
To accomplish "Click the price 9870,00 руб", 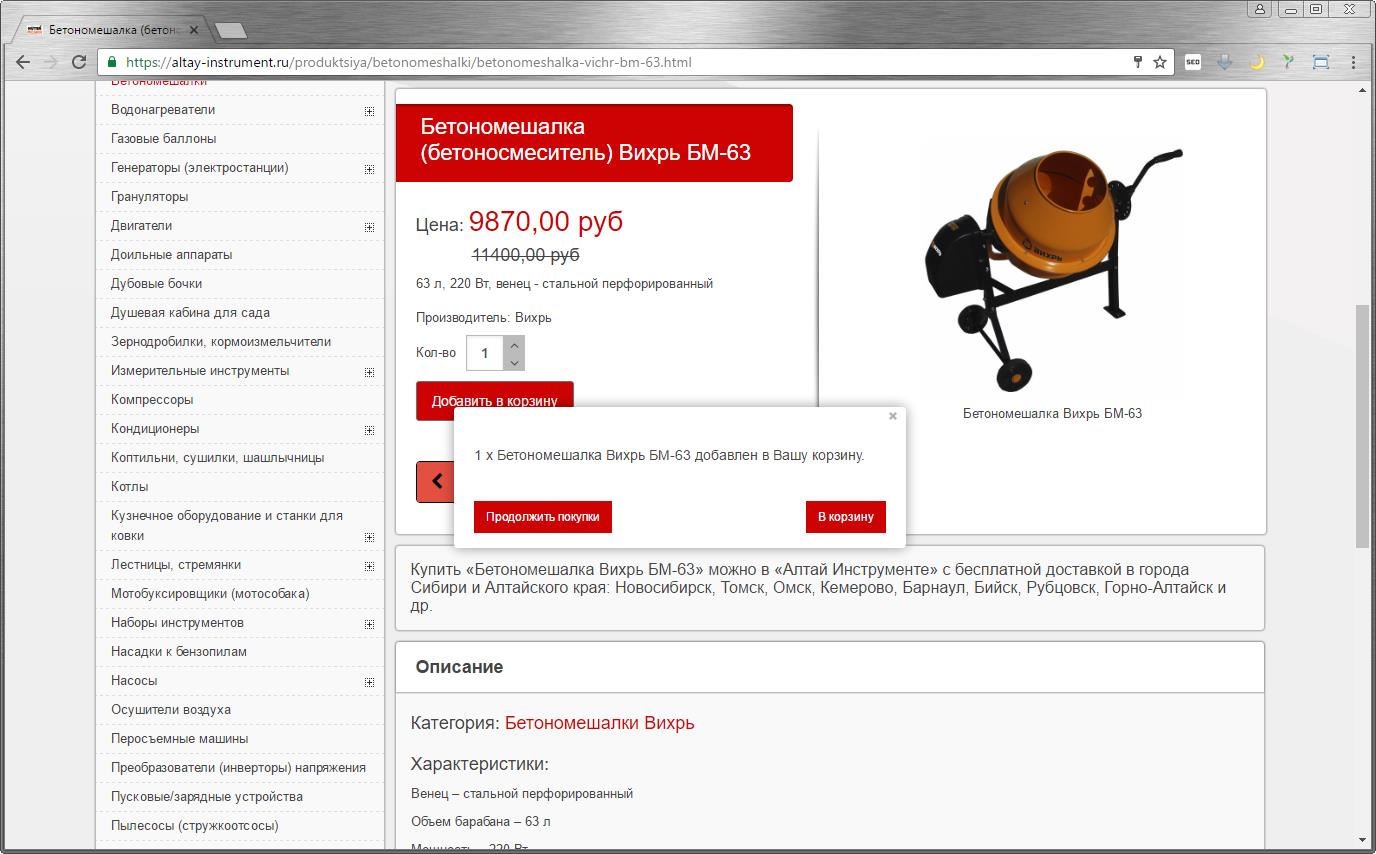I will coord(546,221).
